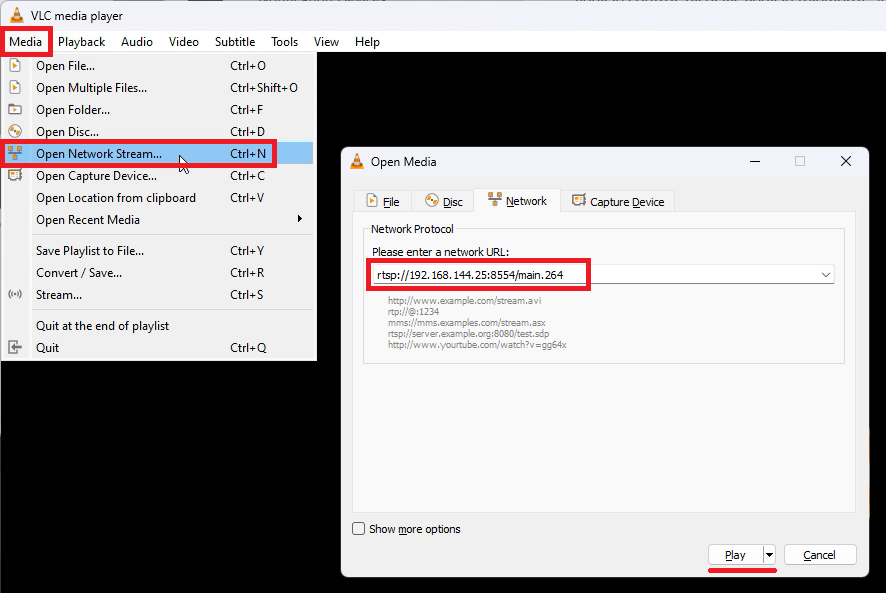Screen dimensions: 886x593
Task: Click the Open Multiple Files icon
Action: (x=15, y=88)
